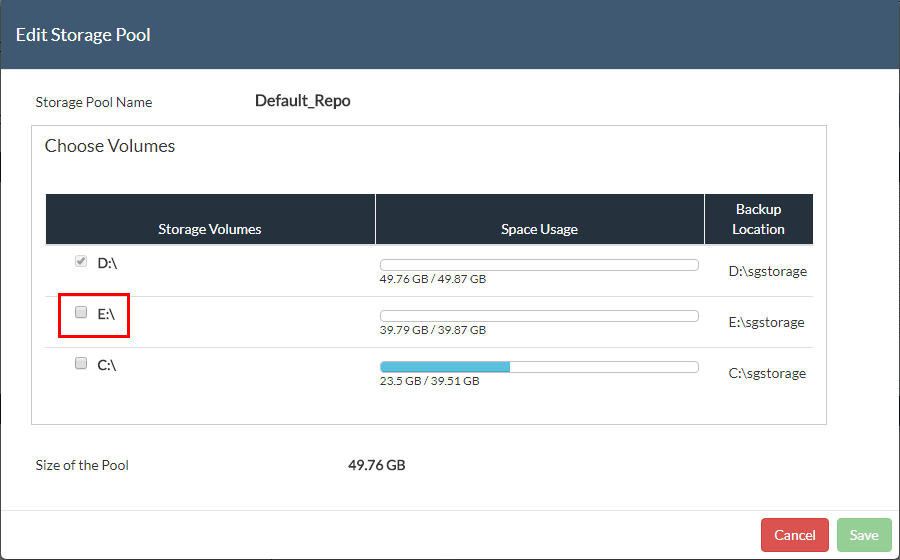Click the Storage Pool Name label
Screen dimensions: 900x560
pos(94,102)
